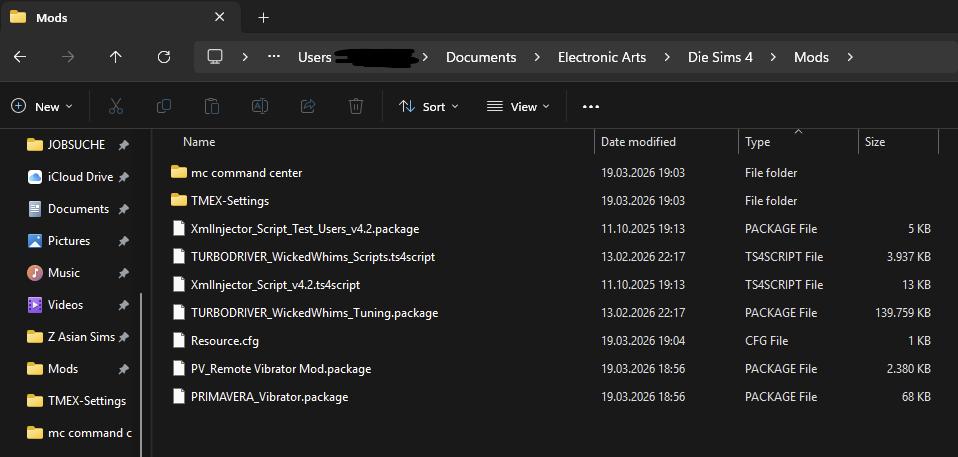Screen dimensions: 958x457
Task: Click the Cut scissors icon
Action: point(115,106)
